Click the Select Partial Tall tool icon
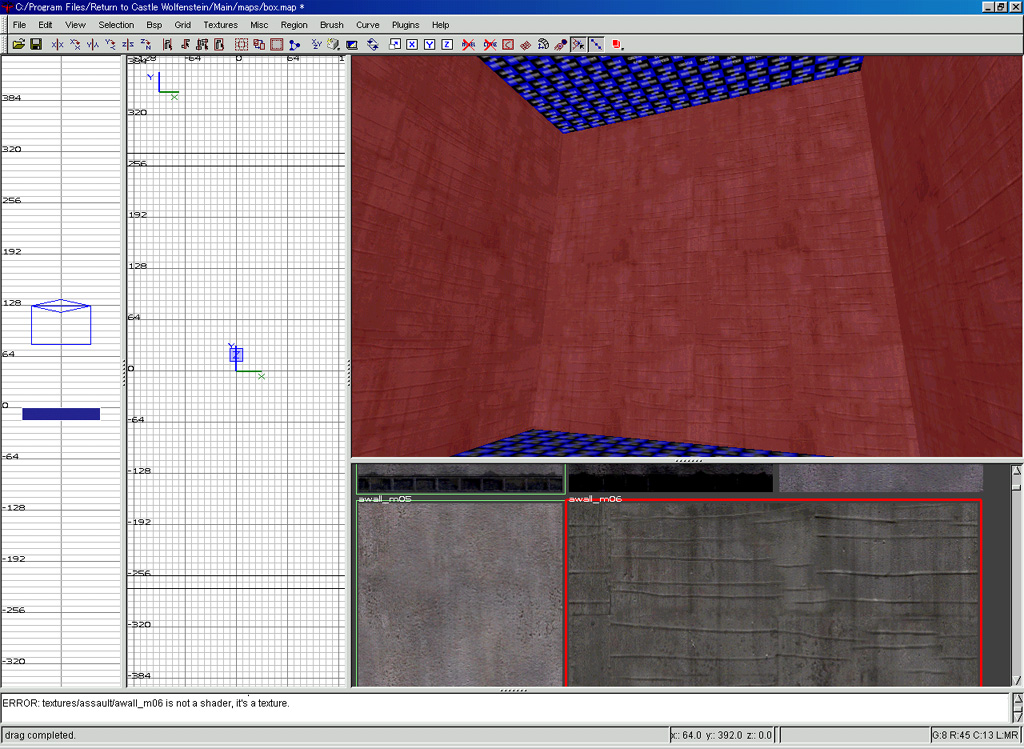The height and width of the screenshot is (749, 1024). [x=202, y=44]
